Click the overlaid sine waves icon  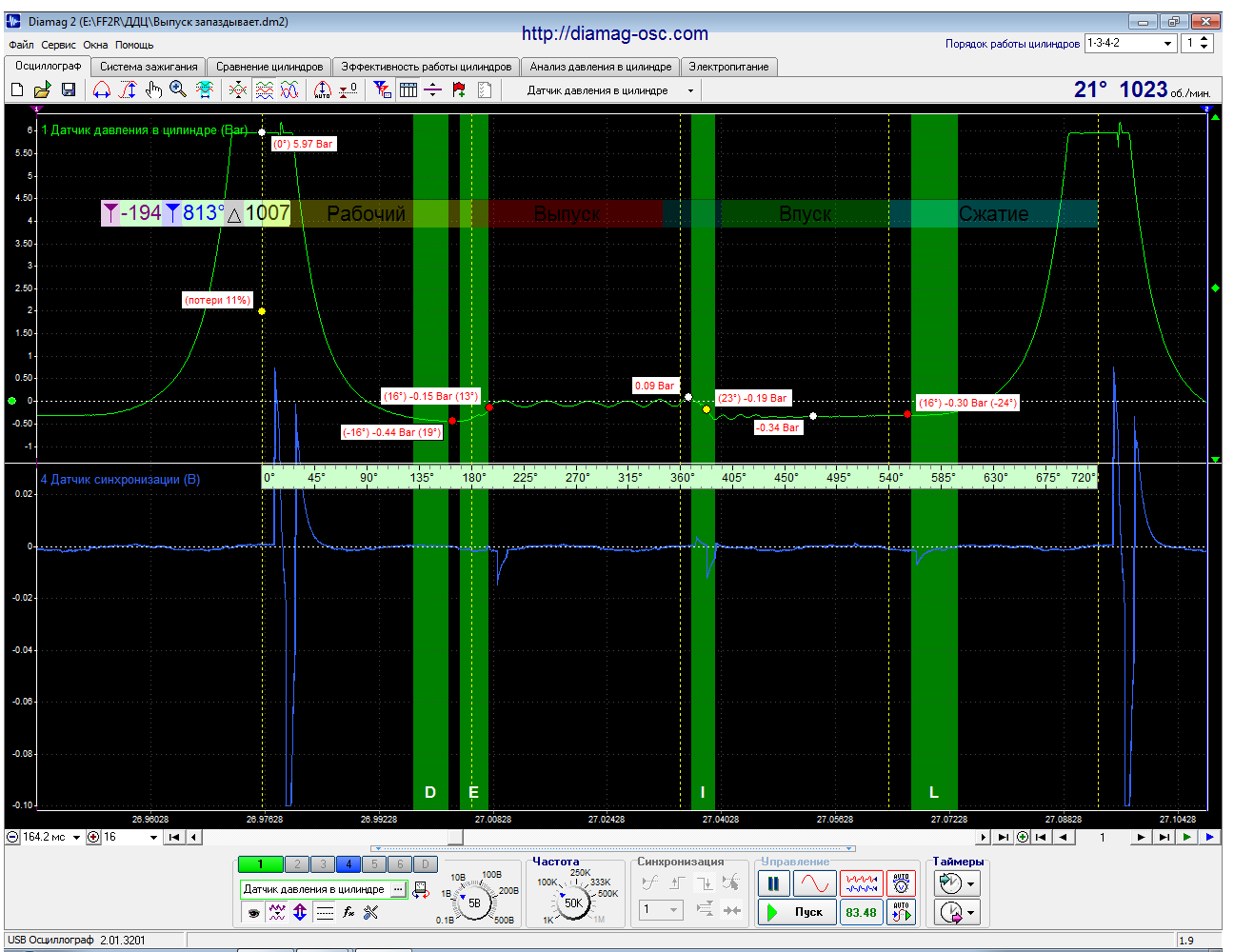tap(289, 89)
